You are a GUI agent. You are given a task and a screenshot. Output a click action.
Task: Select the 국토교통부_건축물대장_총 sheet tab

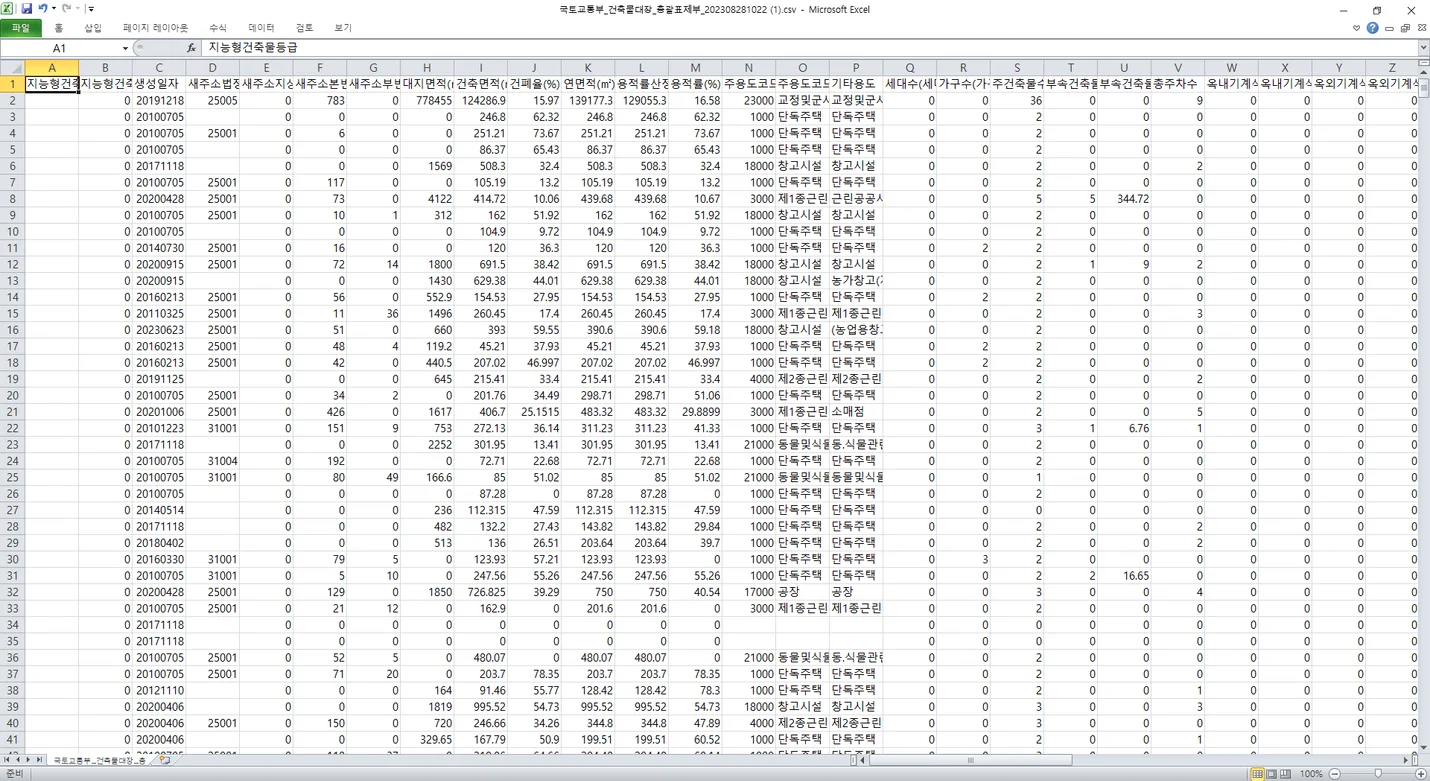[100, 761]
